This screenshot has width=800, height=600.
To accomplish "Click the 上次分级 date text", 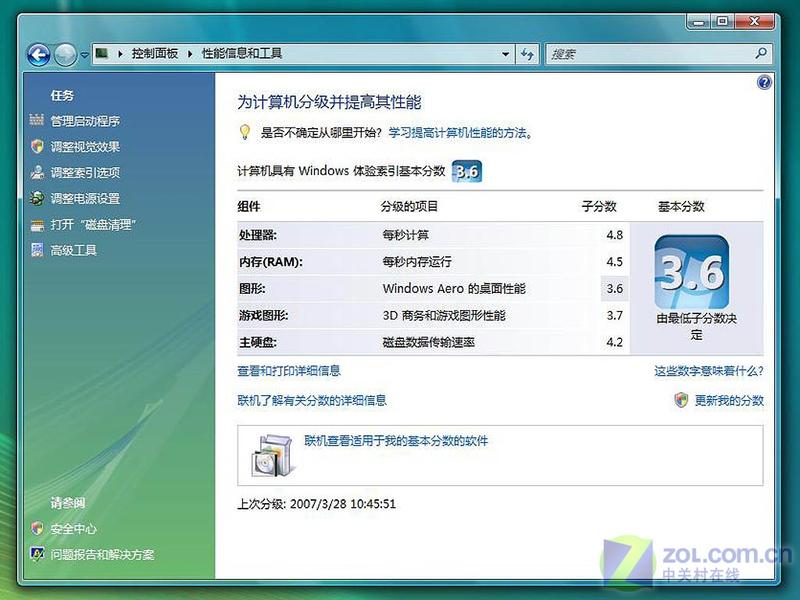I will pos(316,504).
